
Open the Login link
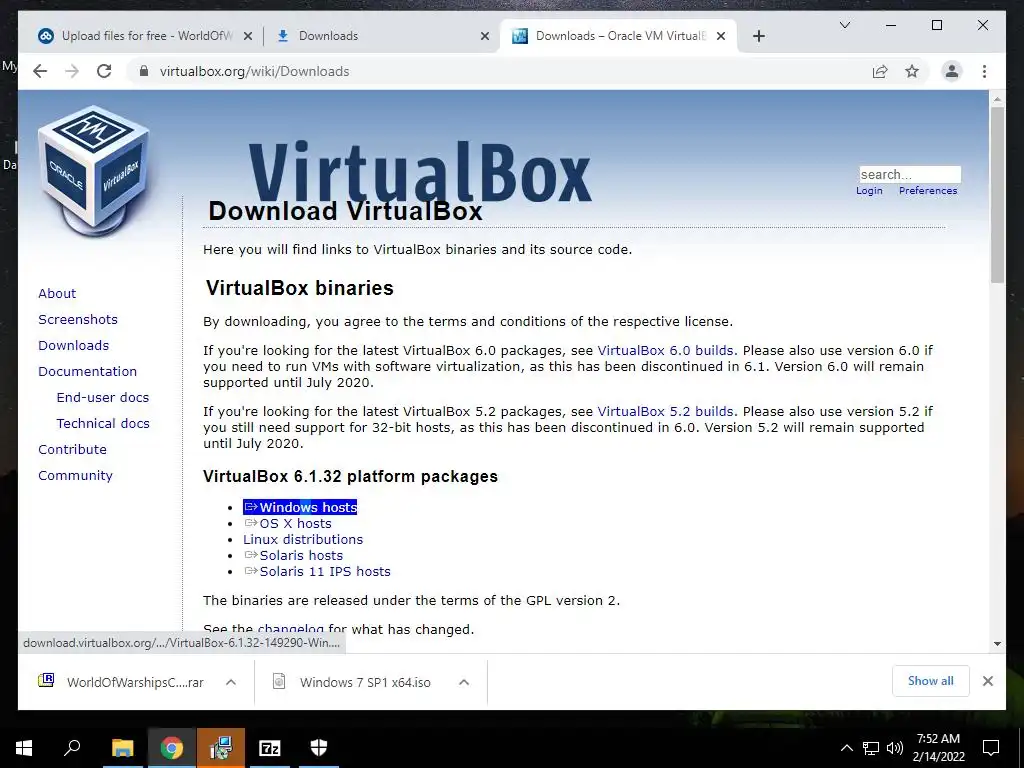point(869,191)
